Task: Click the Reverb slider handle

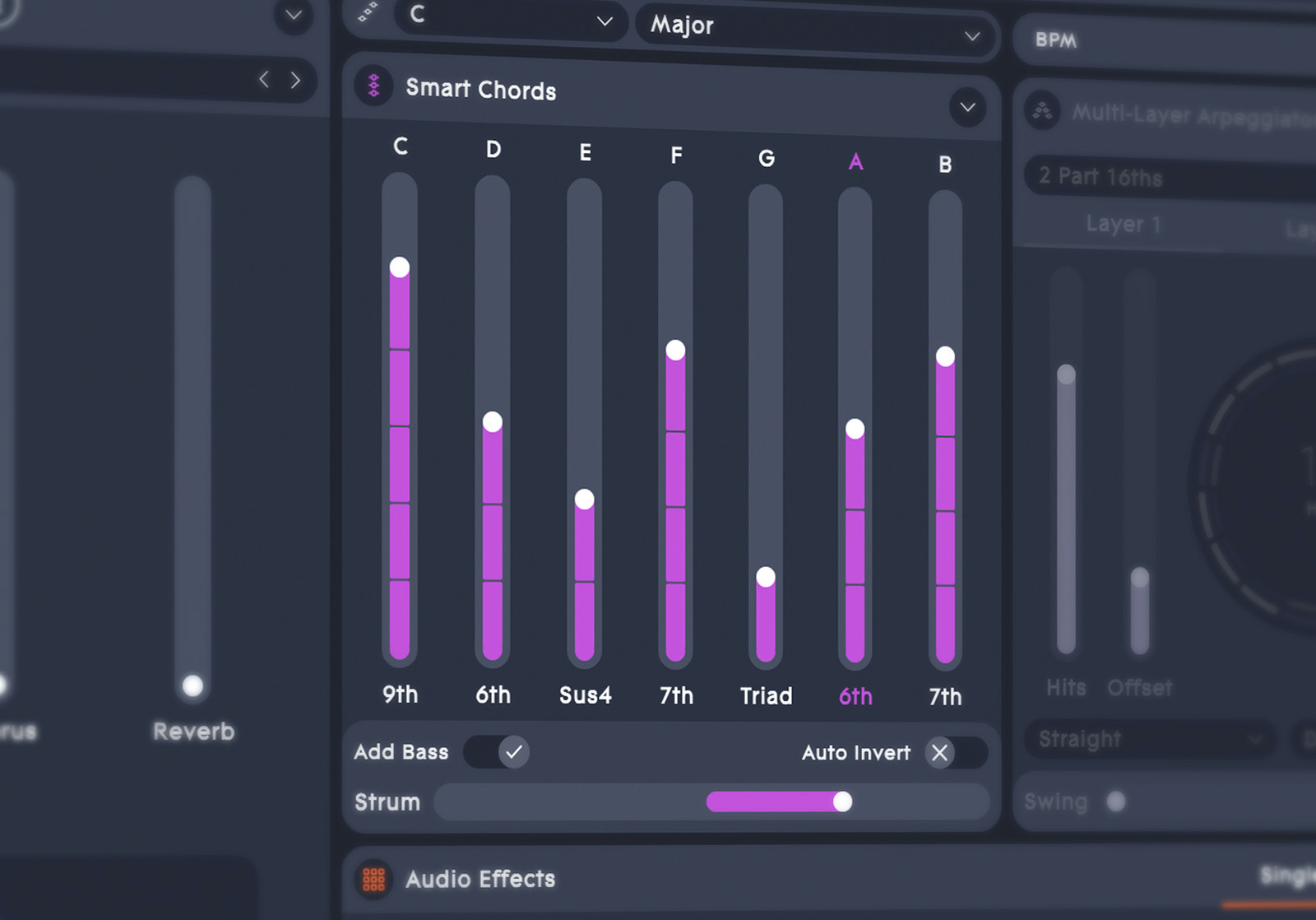Action: click(192, 685)
